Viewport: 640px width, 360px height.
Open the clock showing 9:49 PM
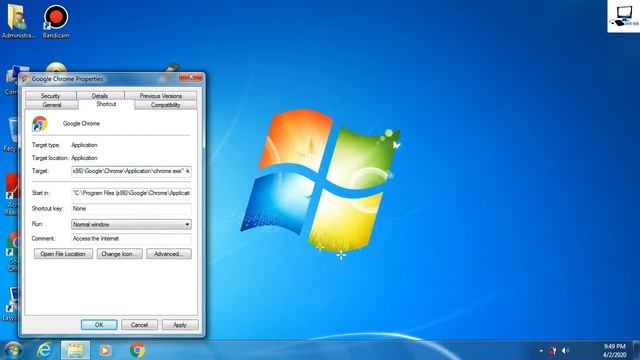pos(614,351)
